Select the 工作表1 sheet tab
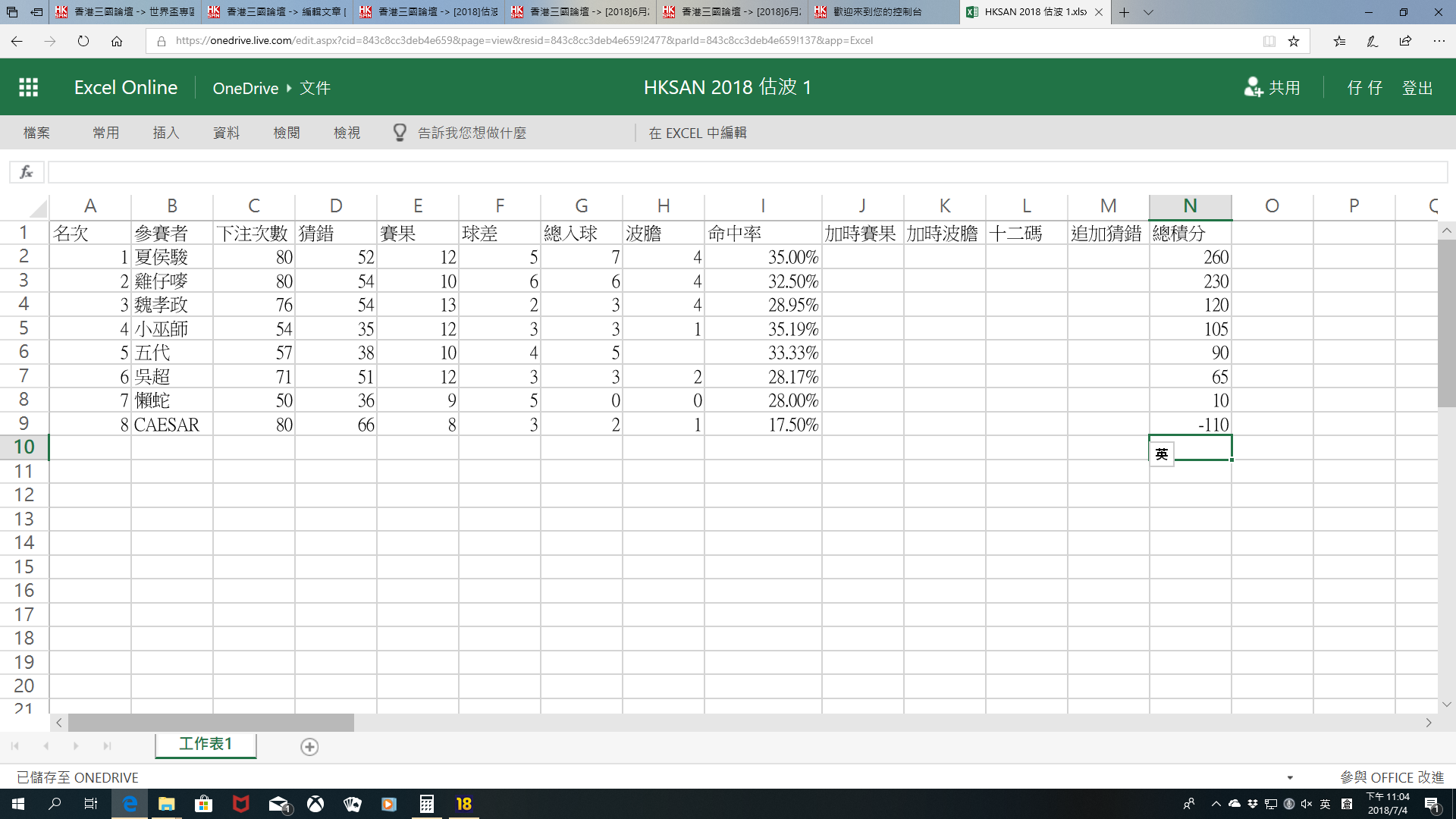 pyautogui.click(x=206, y=744)
